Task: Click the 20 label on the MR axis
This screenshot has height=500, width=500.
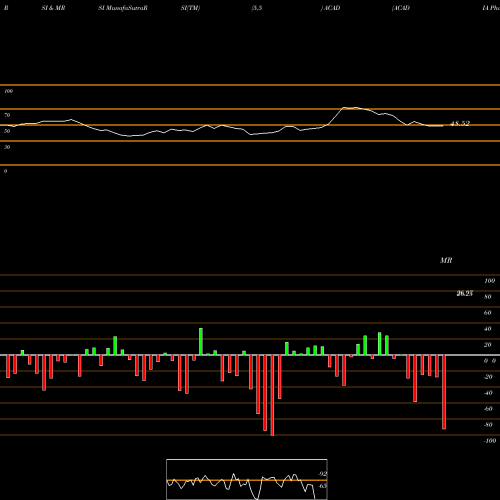Action: coord(488,345)
